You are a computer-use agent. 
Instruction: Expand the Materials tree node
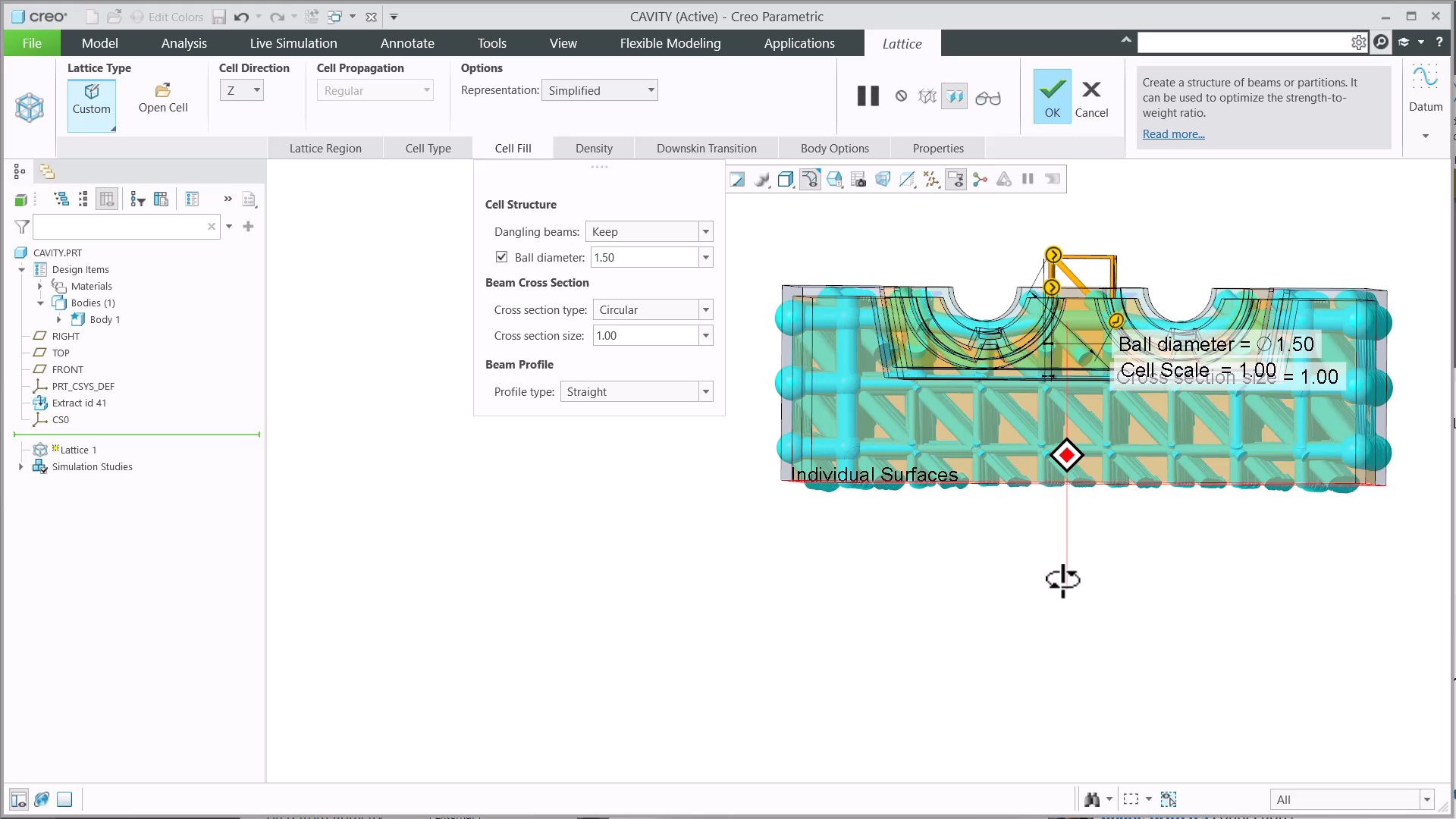click(40, 287)
